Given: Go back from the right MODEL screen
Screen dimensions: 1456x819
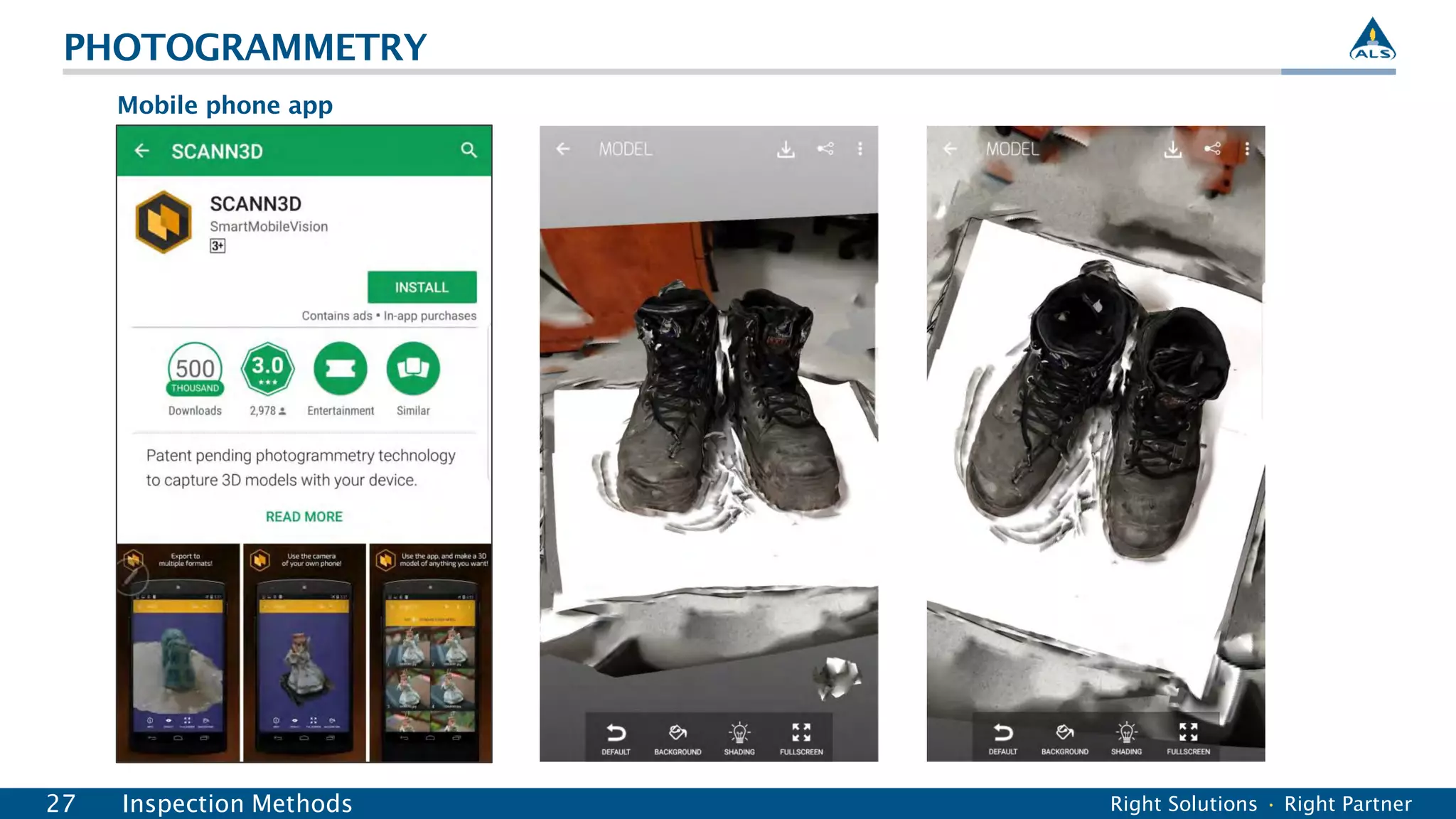Looking at the screenshot, I should point(950,149).
